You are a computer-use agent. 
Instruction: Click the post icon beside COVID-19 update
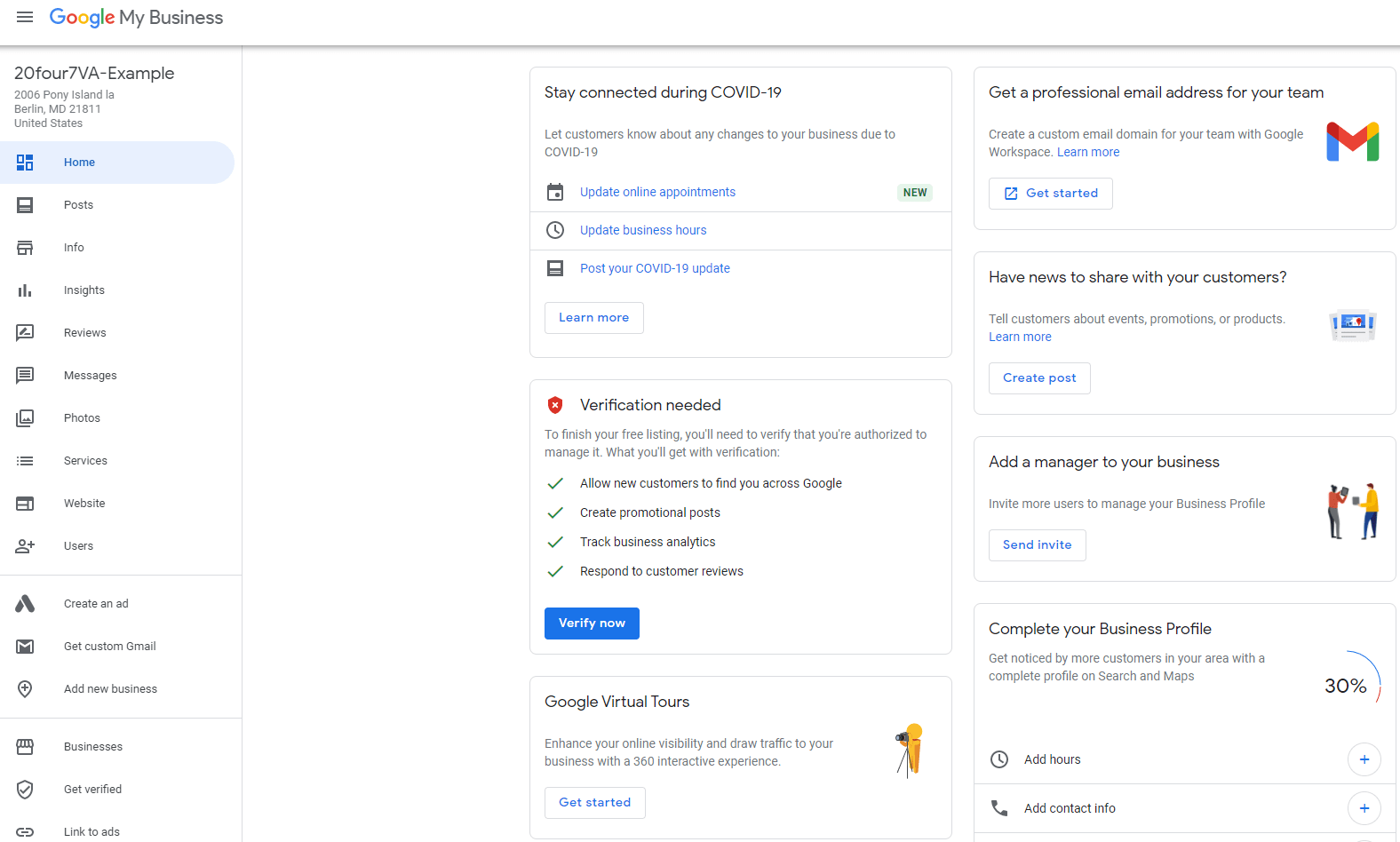click(x=555, y=268)
